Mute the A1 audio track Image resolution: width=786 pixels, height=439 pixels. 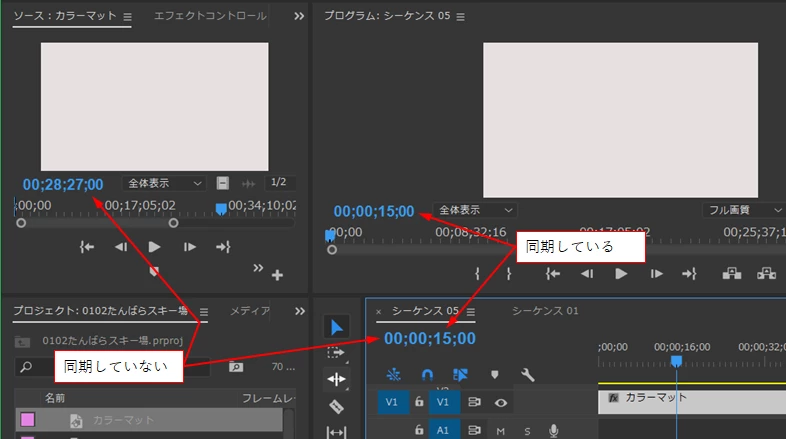(x=500, y=431)
